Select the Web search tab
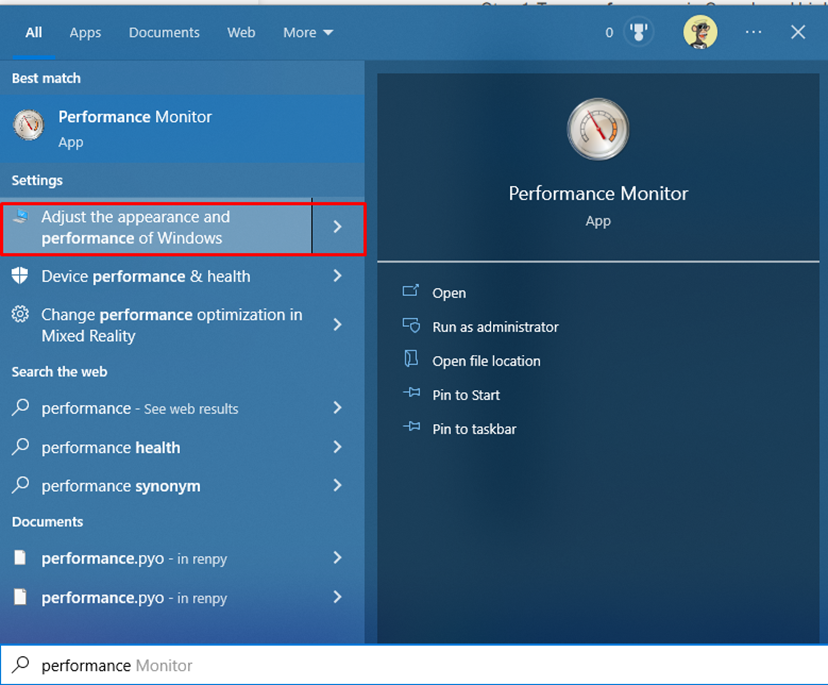 point(241,33)
